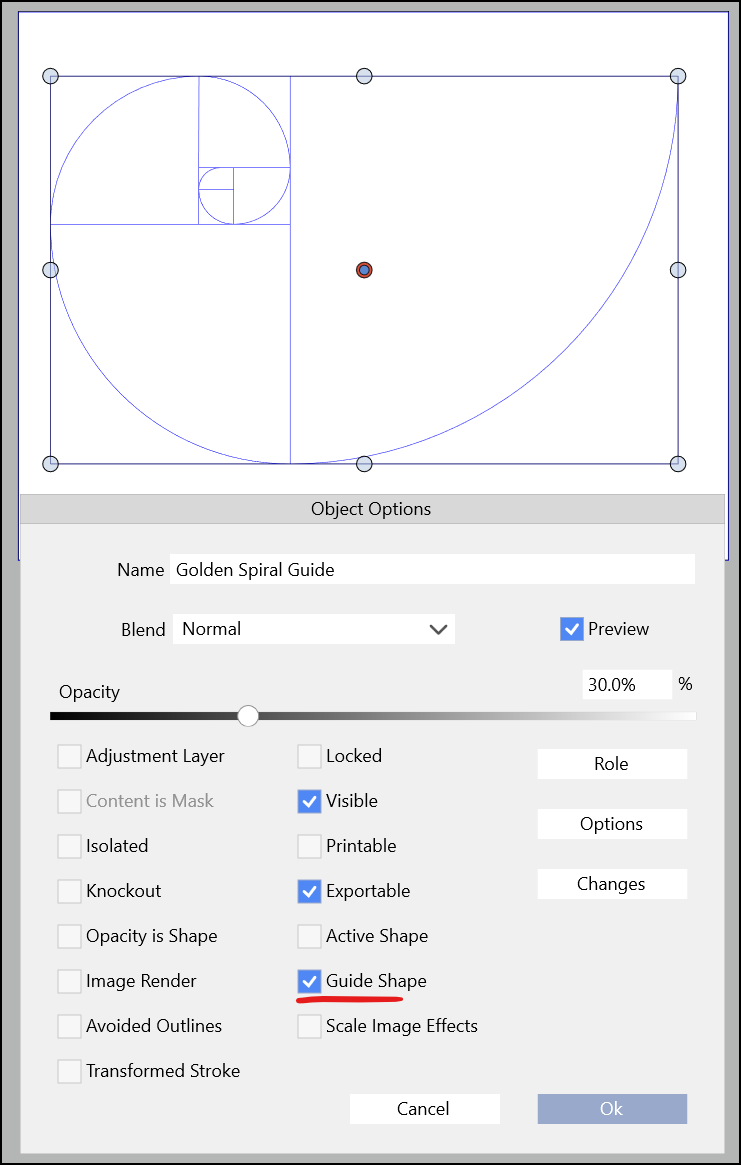Click the top-left selection handle

click(51, 76)
